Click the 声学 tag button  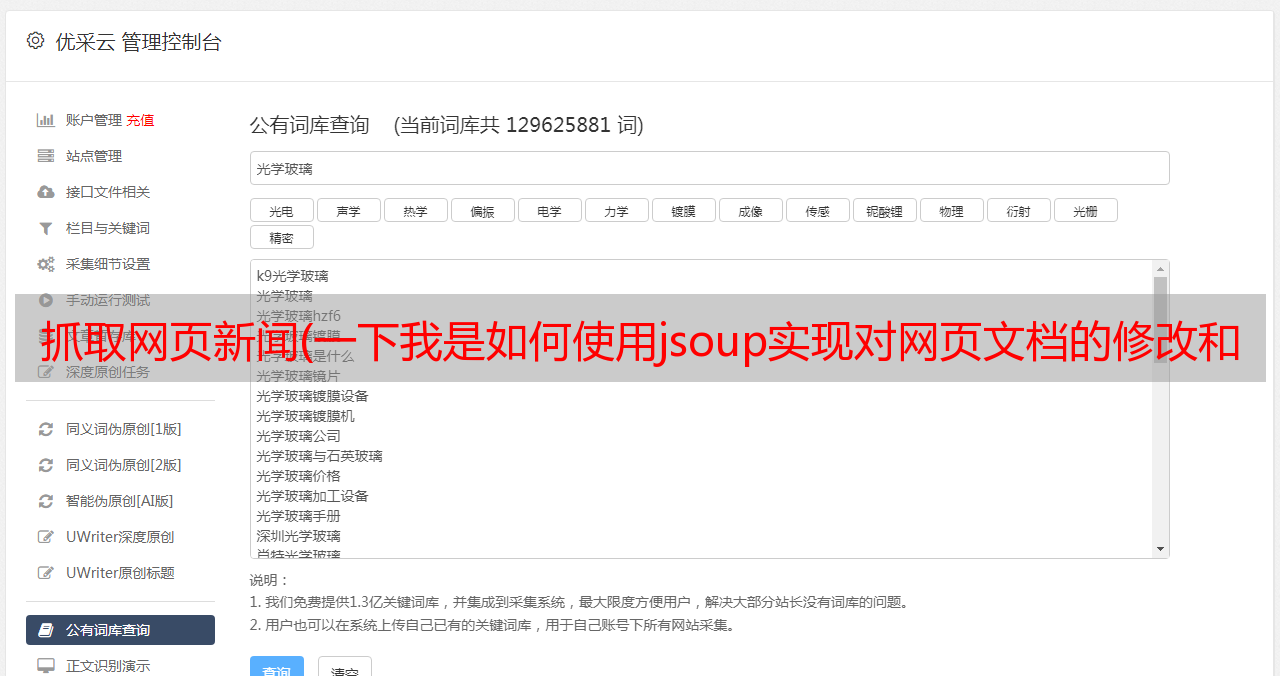click(348, 211)
